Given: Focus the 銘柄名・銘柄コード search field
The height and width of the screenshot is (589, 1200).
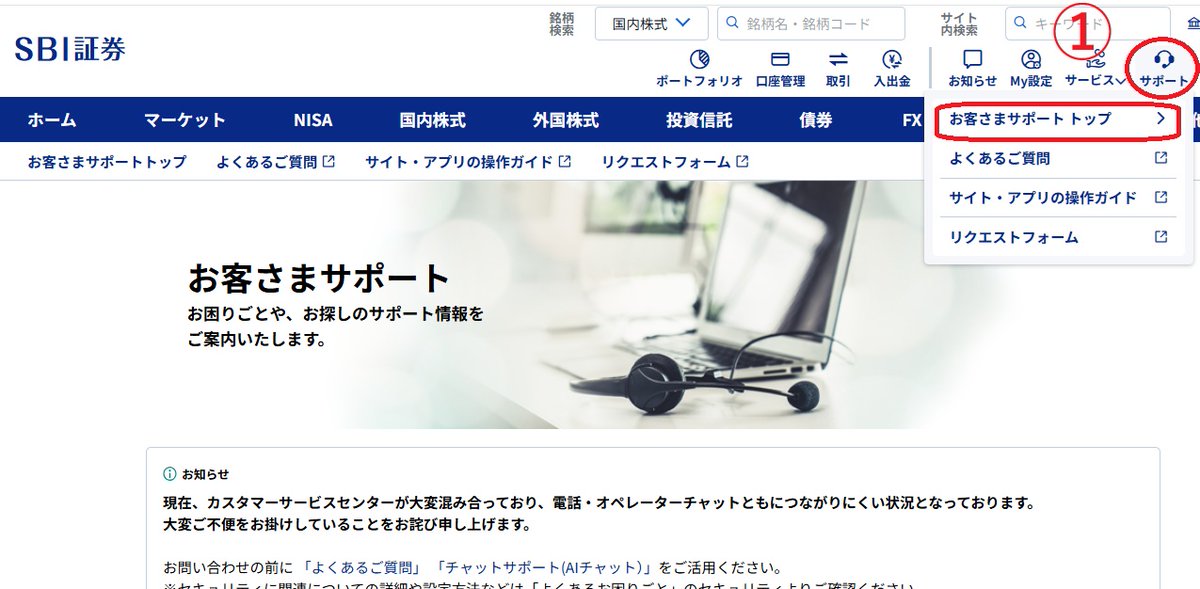Looking at the screenshot, I should (x=811, y=23).
